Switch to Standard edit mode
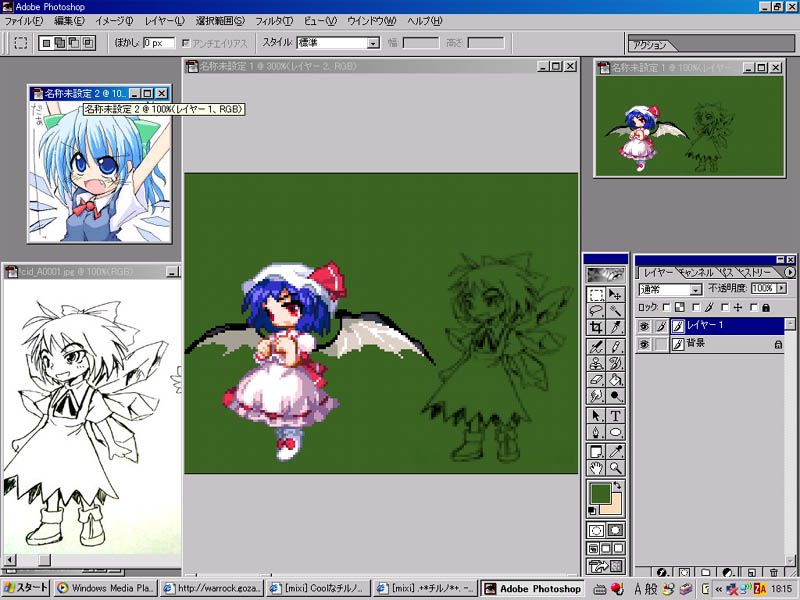 click(596, 530)
